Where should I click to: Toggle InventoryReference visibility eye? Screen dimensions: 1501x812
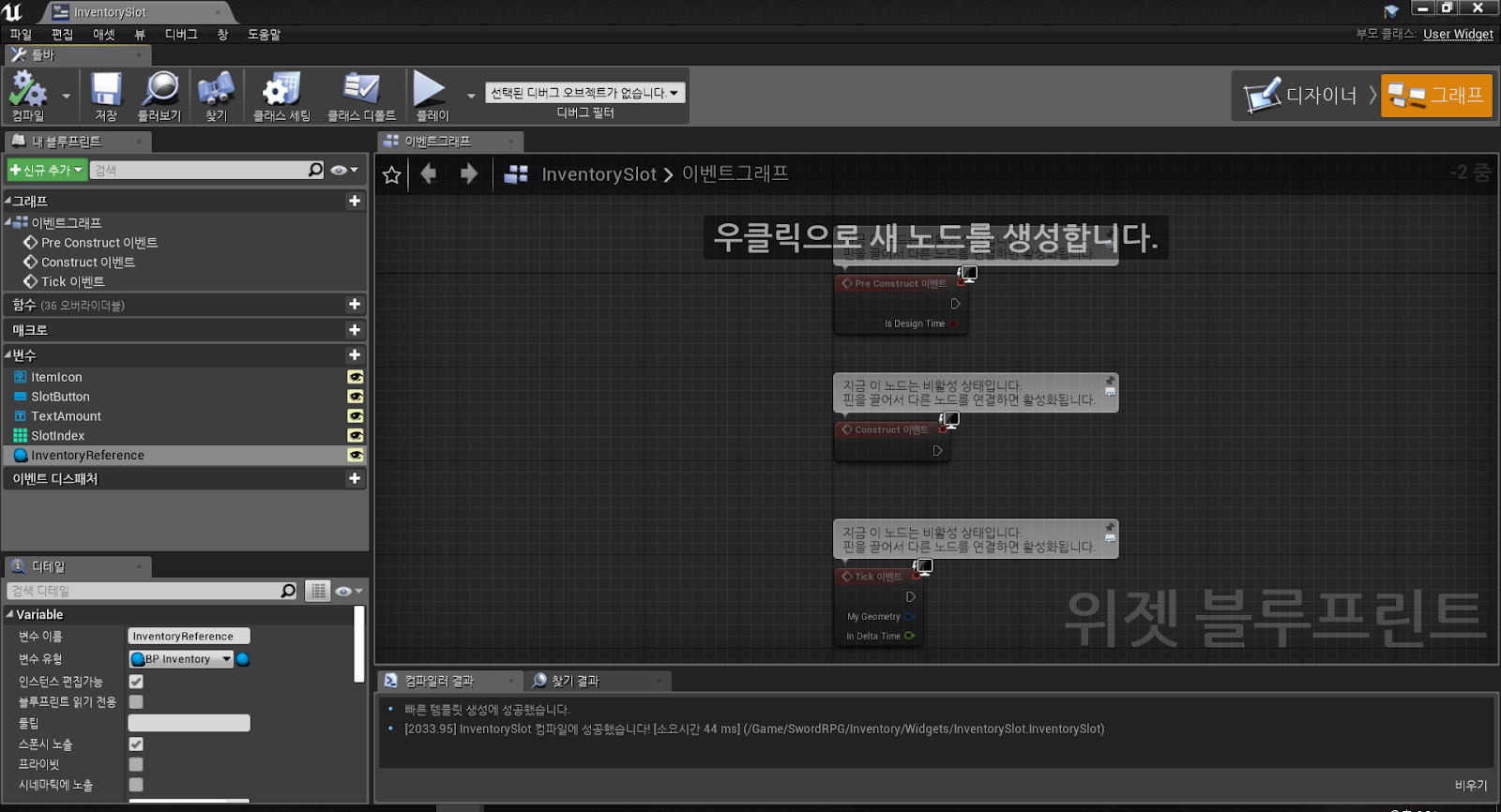coord(356,455)
